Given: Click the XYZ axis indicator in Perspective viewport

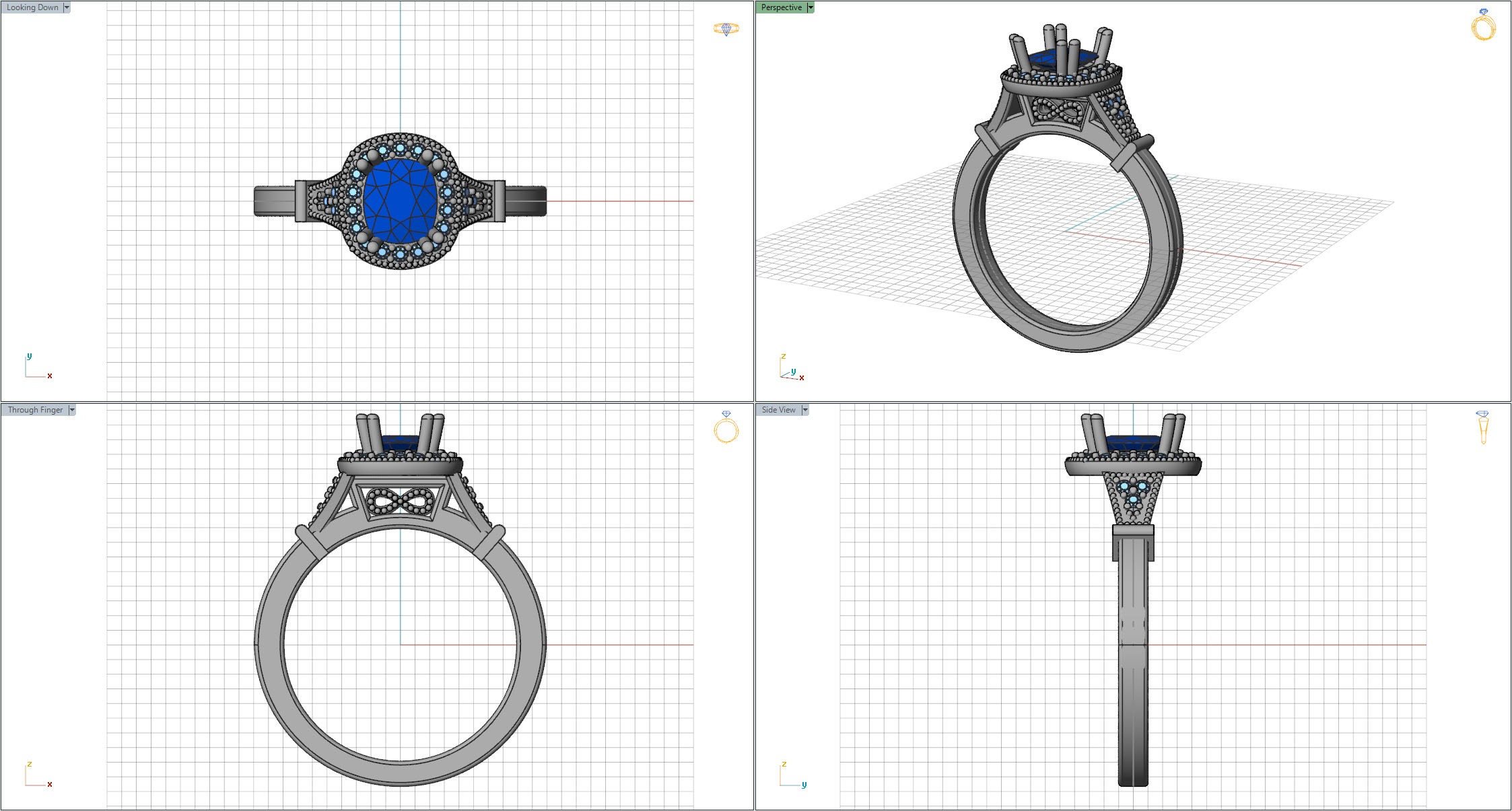Looking at the screenshot, I should coord(792,367).
